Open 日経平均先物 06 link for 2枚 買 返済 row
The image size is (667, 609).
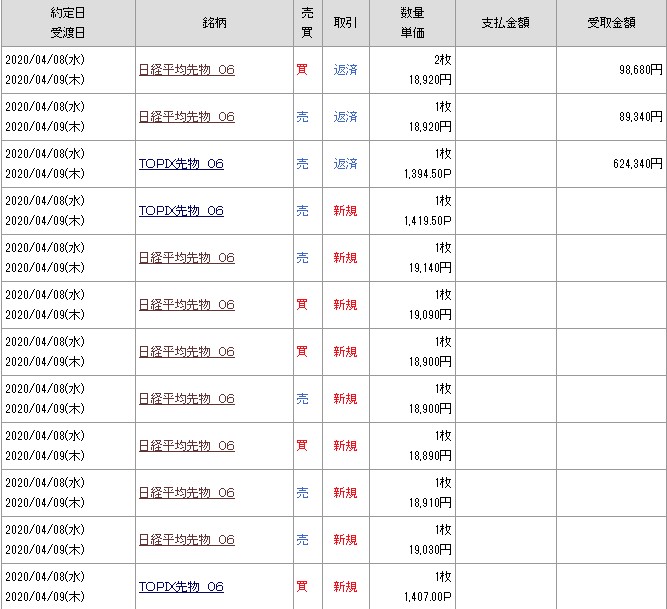(x=186, y=70)
